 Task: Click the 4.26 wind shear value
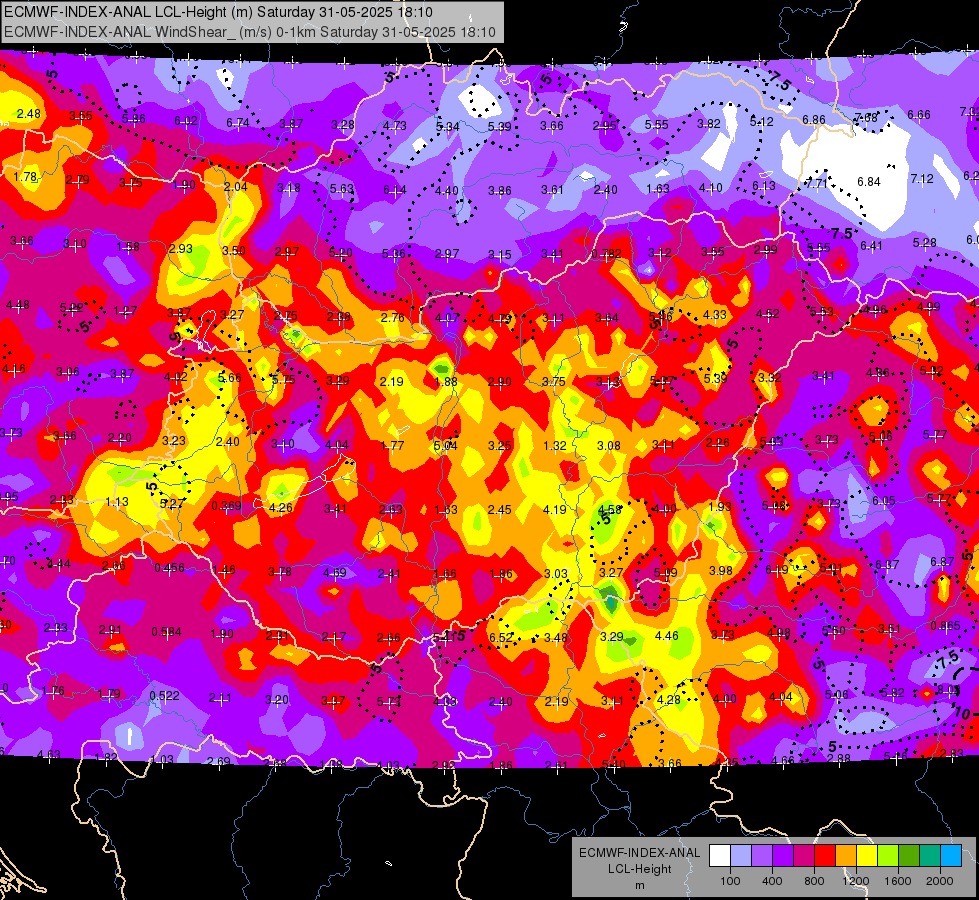280,508
